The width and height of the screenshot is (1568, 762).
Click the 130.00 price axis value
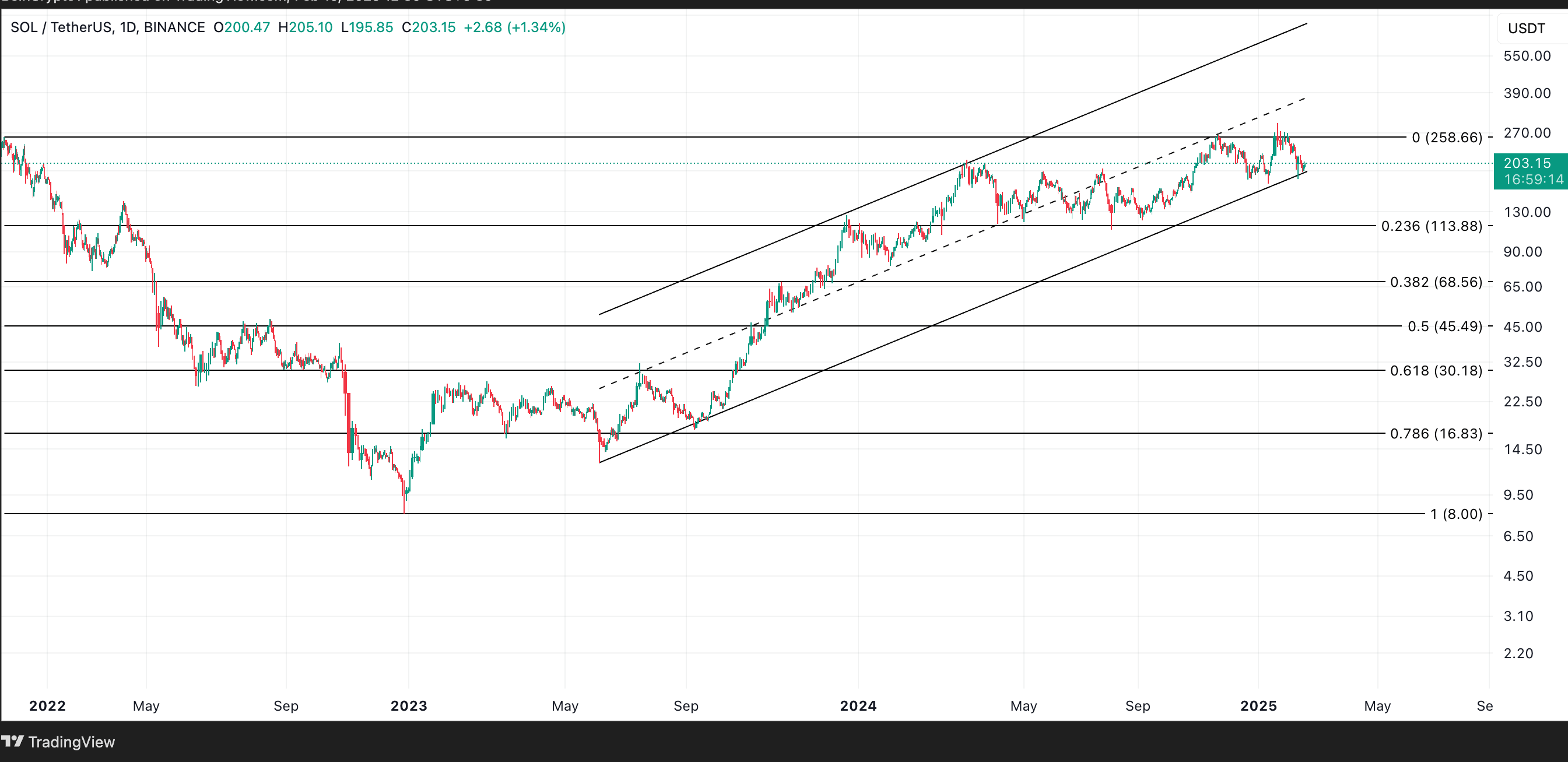click(x=1527, y=212)
